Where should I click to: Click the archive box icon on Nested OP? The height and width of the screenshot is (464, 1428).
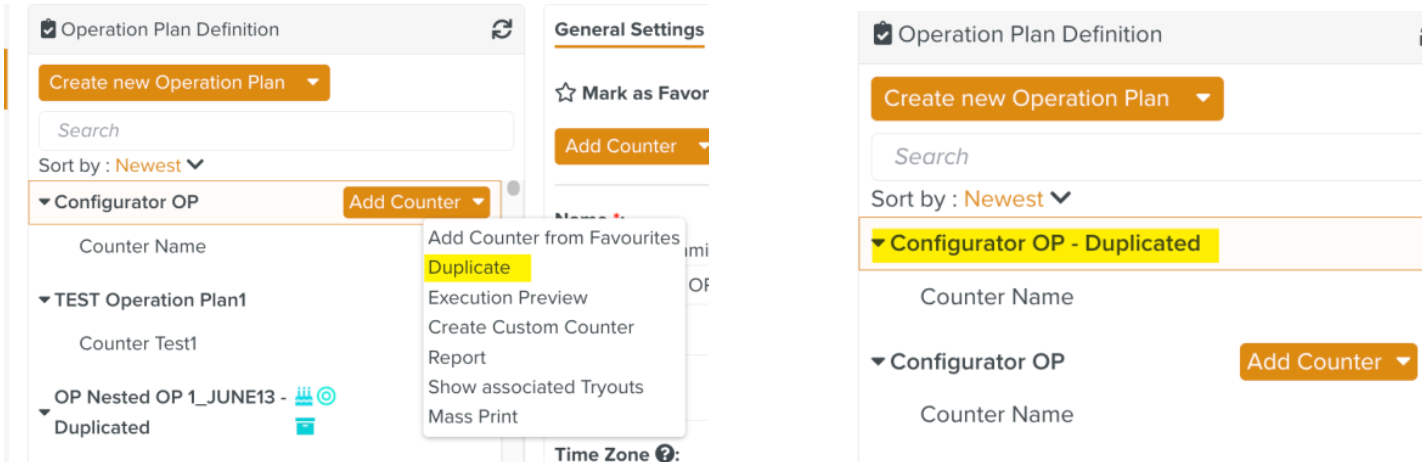click(x=305, y=426)
